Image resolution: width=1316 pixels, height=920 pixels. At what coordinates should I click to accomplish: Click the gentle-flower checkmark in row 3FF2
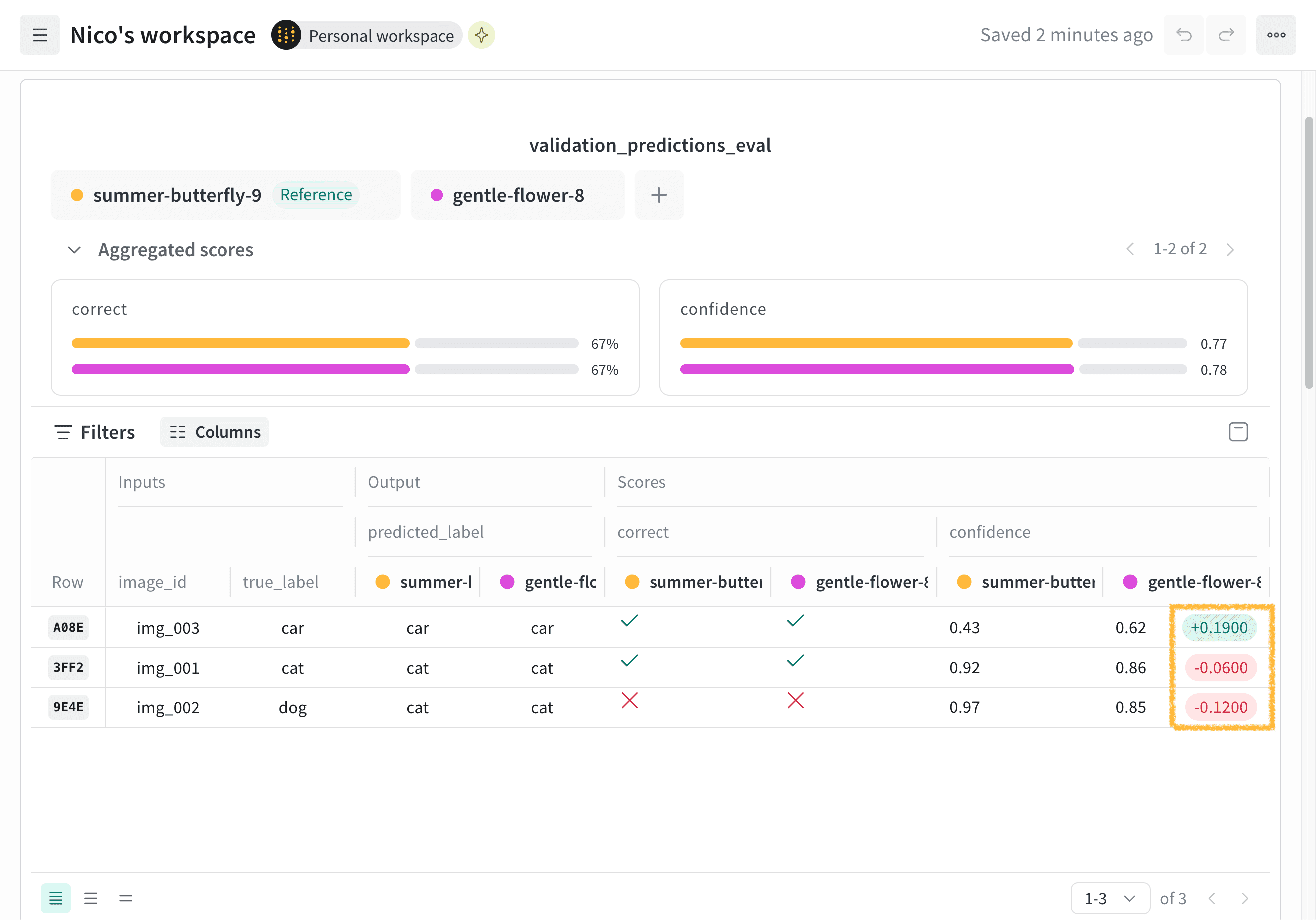(x=796, y=661)
